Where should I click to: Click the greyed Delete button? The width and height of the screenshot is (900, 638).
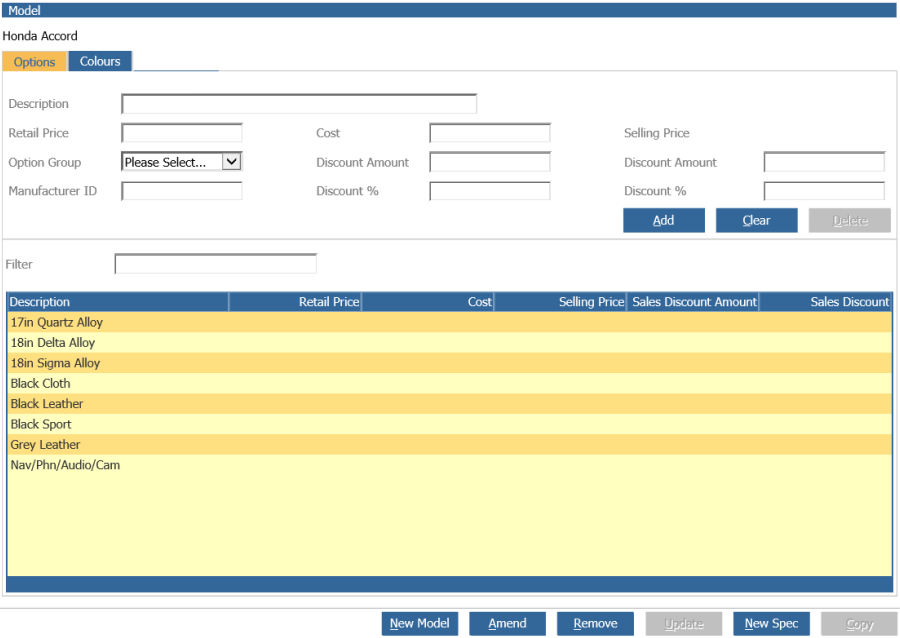[850, 220]
